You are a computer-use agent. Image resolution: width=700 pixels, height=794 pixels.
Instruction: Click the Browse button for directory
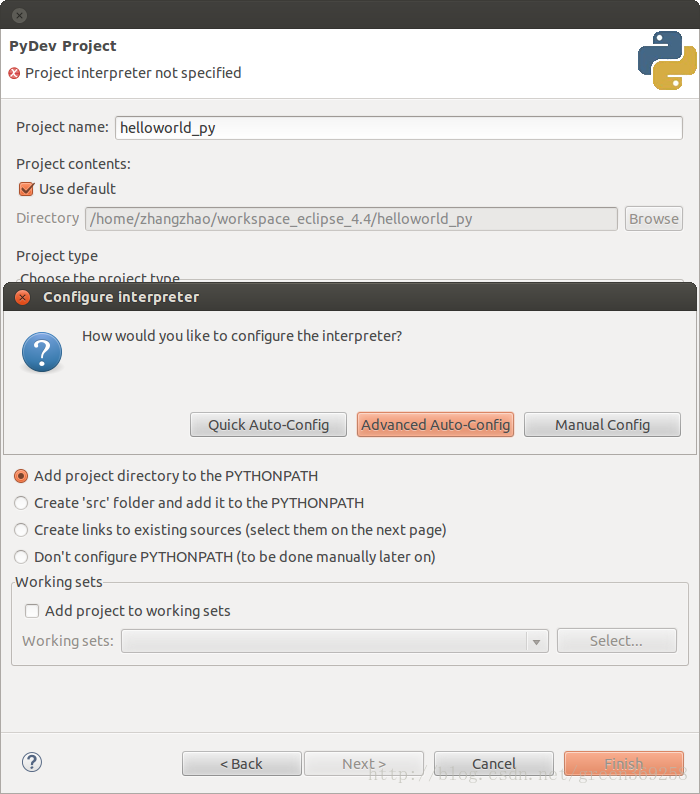654,219
